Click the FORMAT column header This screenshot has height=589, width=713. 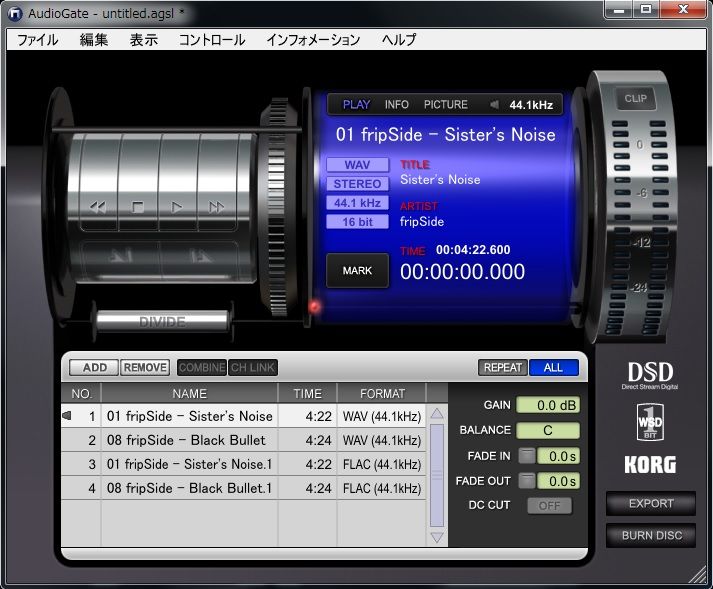click(382, 393)
